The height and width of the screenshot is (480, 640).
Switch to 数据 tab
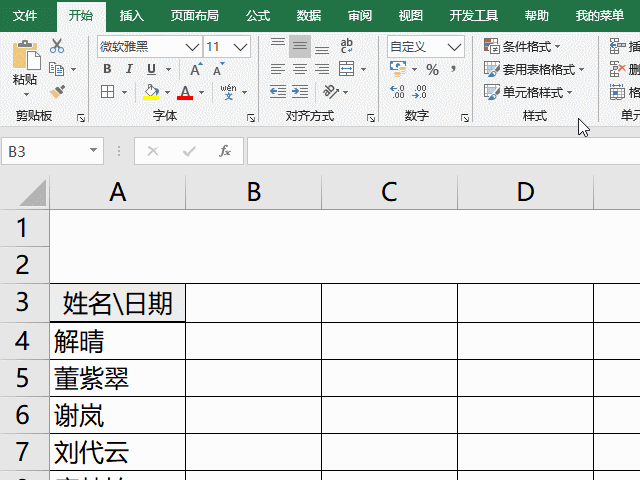309,16
